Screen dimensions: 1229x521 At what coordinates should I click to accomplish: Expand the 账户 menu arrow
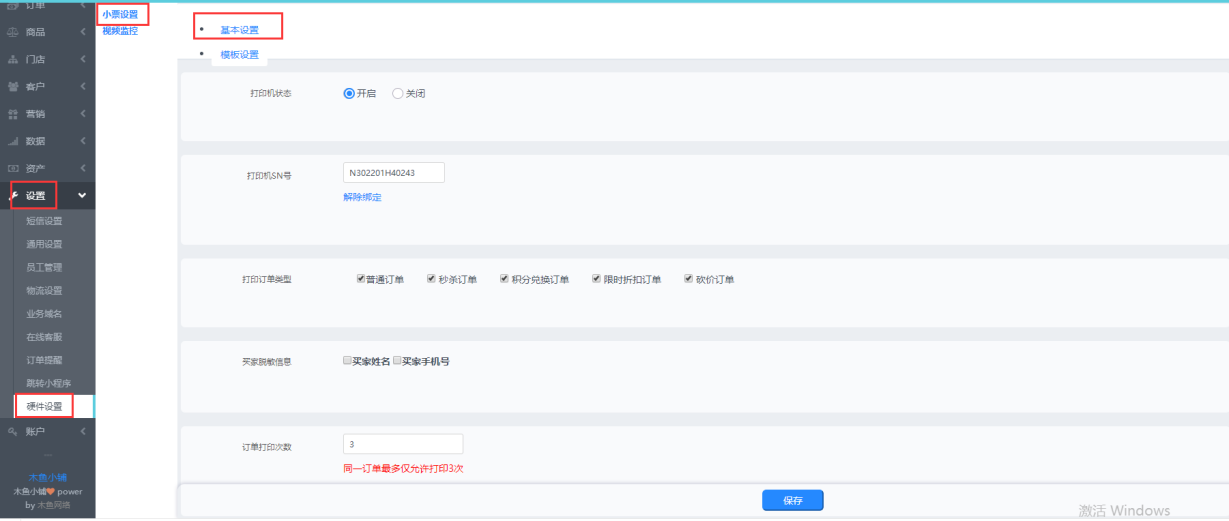[x=82, y=431]
